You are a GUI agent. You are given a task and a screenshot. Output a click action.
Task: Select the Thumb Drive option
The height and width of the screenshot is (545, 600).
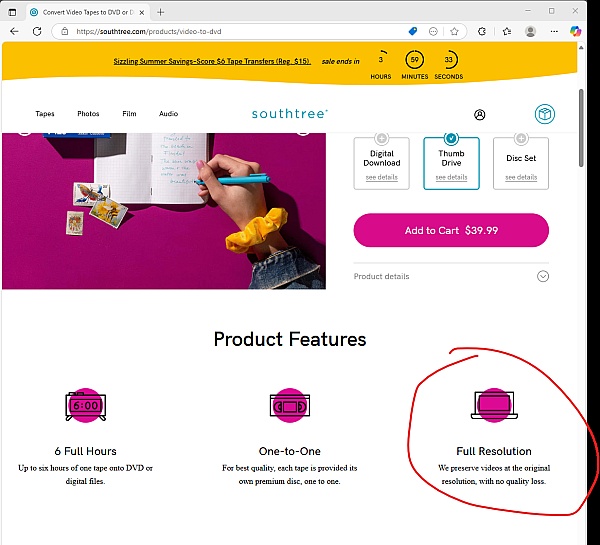click(451, 160)
